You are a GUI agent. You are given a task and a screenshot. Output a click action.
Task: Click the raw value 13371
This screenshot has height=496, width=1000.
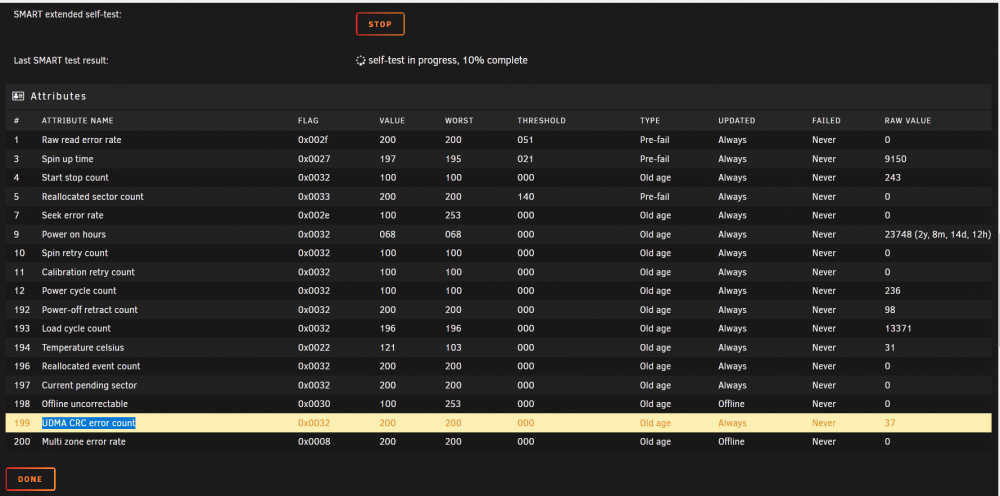[898, 328]
